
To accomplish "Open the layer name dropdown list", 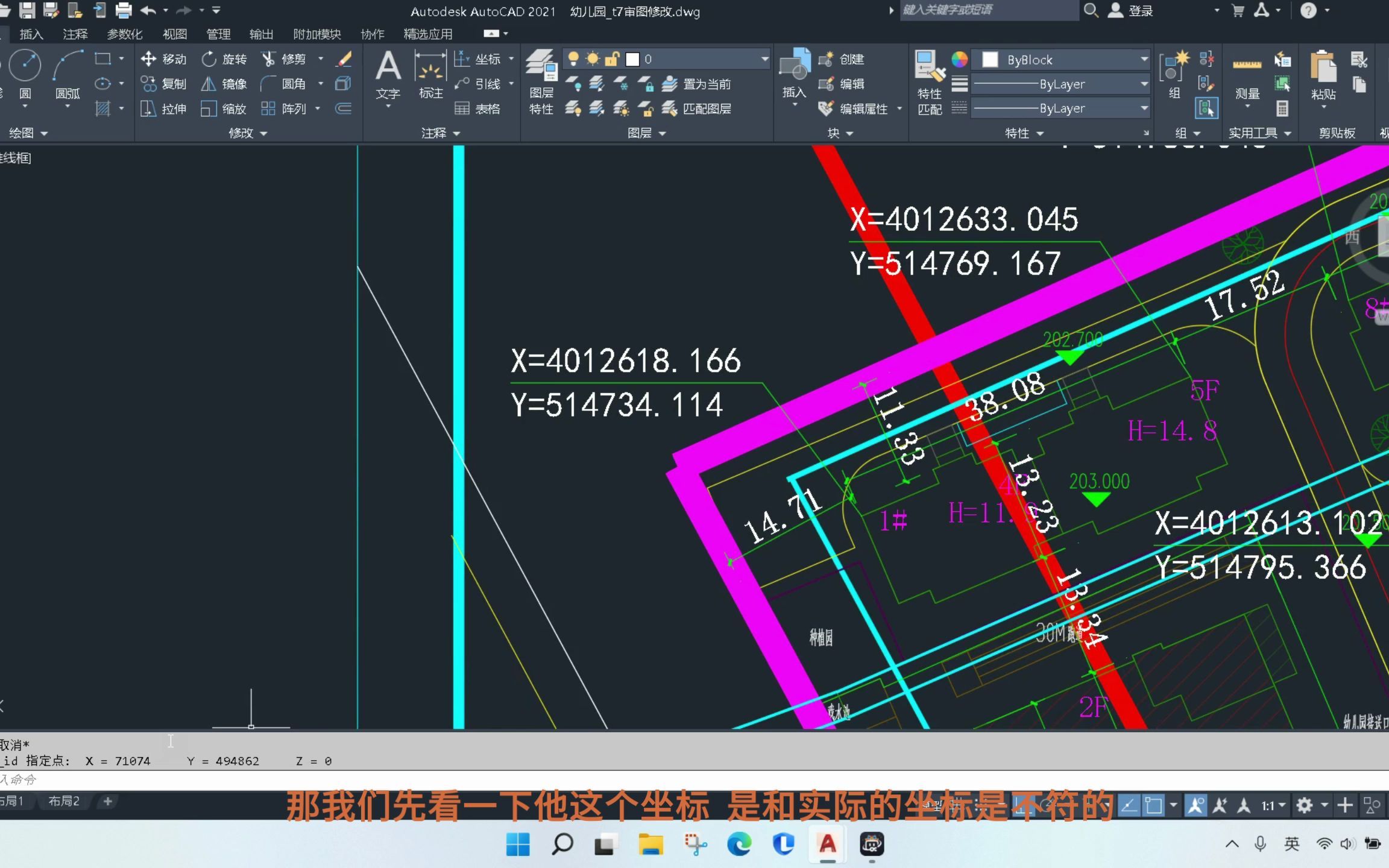I will coord(764,59).
